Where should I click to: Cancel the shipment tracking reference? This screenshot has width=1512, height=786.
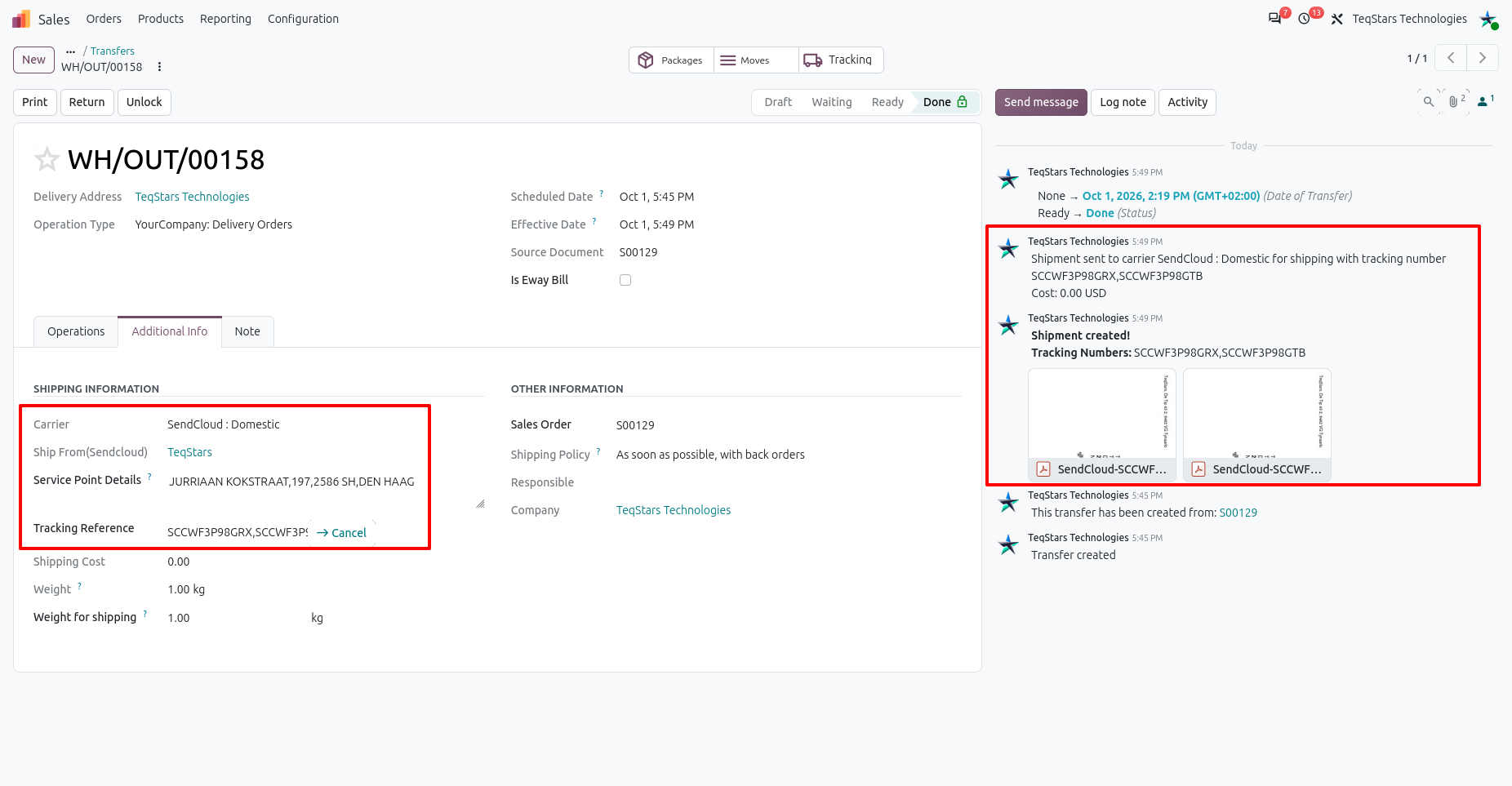point(341,533)
